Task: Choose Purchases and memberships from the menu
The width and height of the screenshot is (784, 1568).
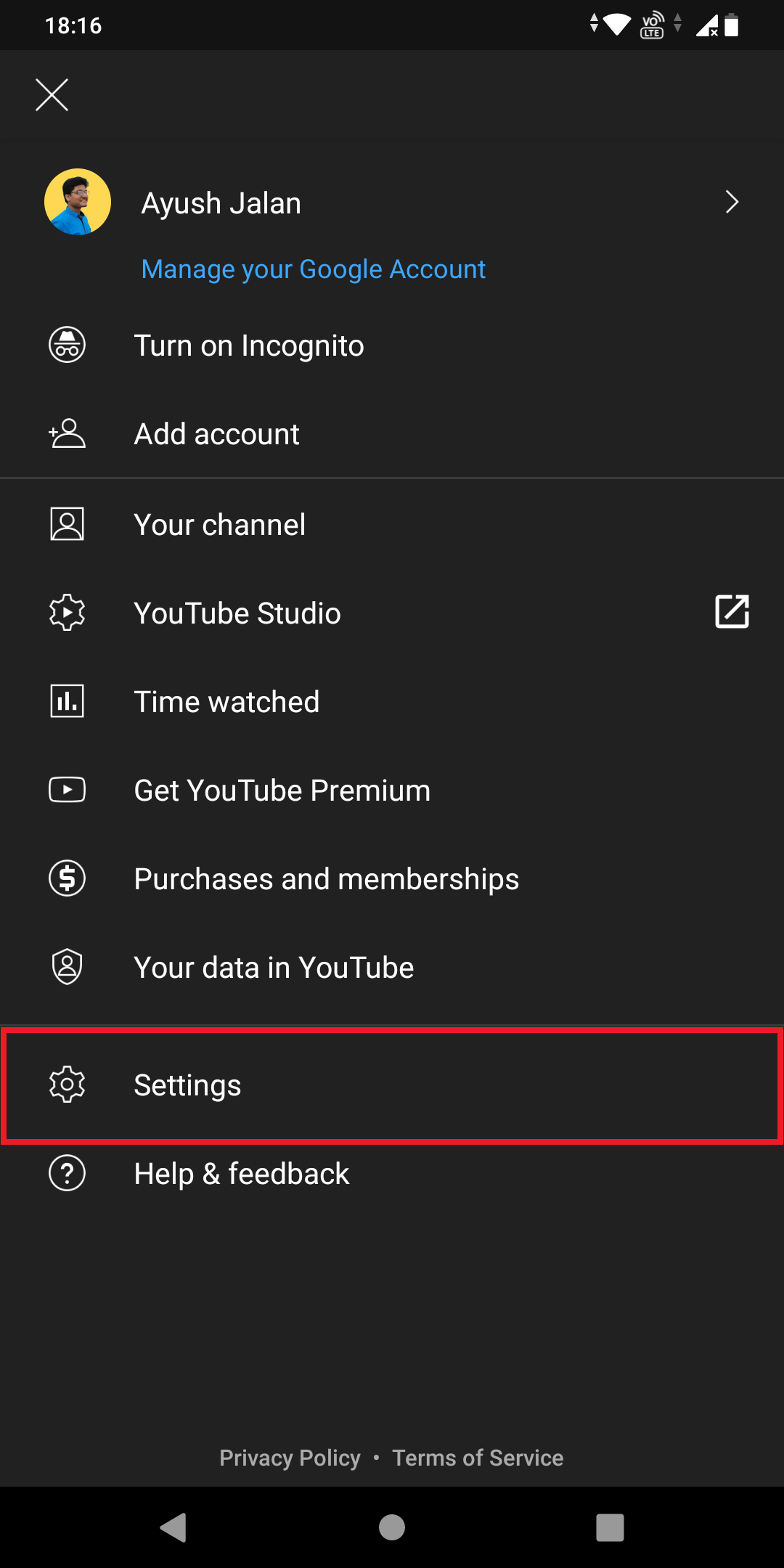Action: click(x=326, y=878)
